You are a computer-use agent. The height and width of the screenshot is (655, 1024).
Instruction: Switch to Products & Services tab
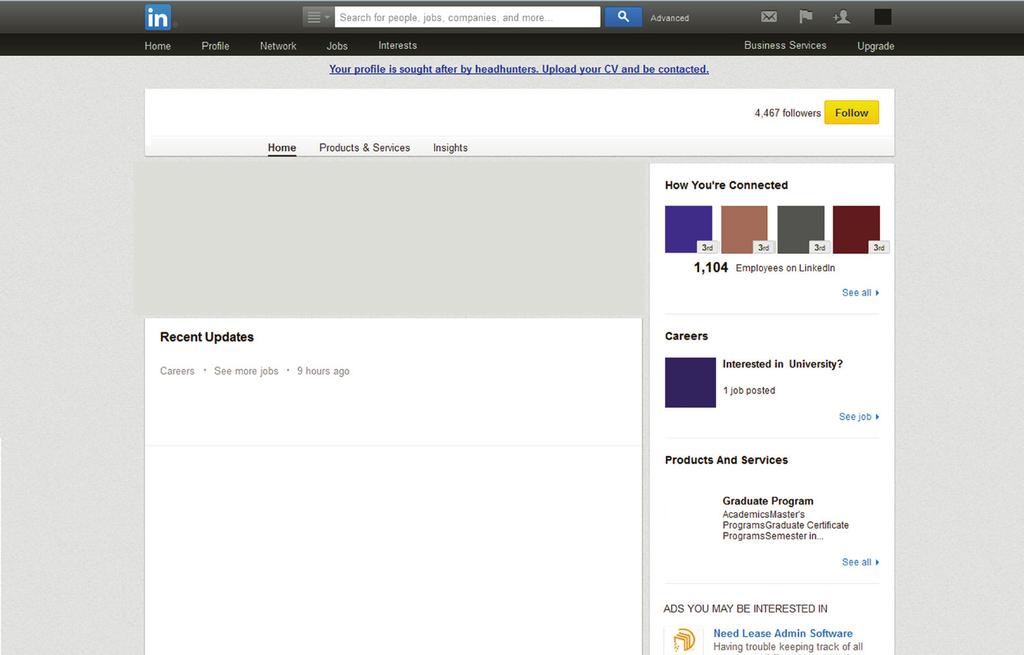click(x=364, y=148)
